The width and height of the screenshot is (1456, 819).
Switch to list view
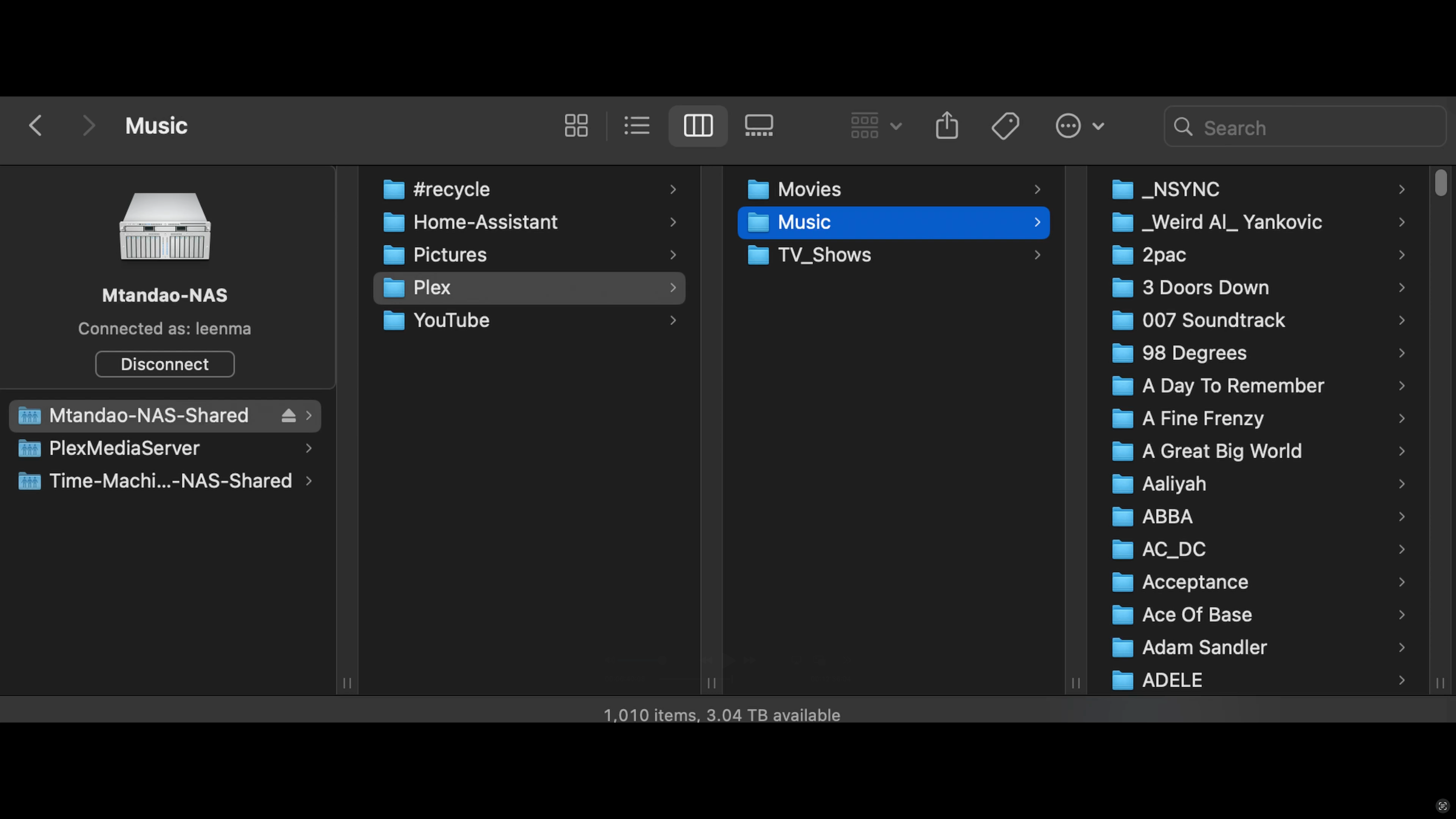(637, 126)
